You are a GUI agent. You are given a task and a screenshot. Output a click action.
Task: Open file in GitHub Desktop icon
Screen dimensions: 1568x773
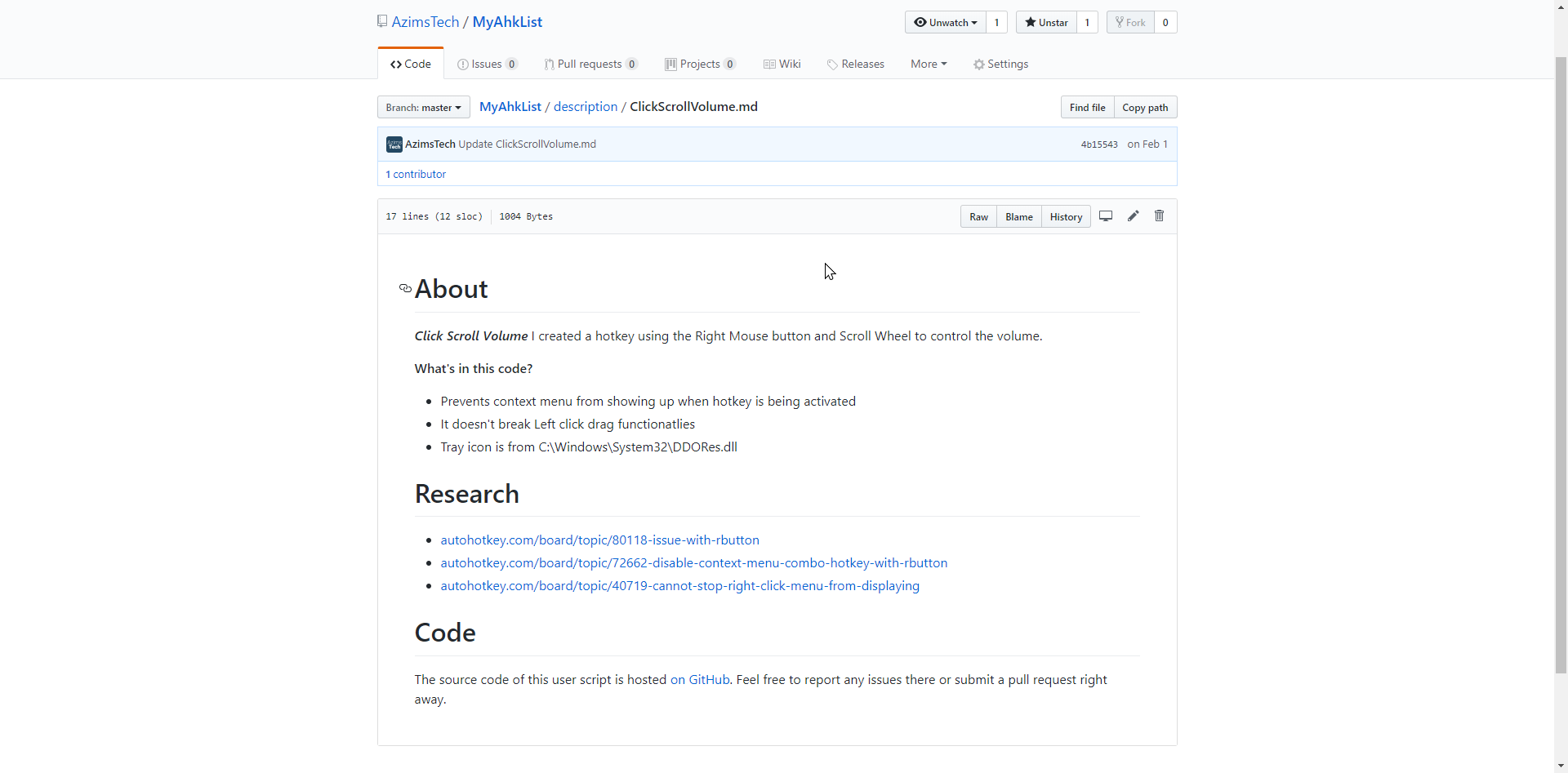(x=1106, y=216)
